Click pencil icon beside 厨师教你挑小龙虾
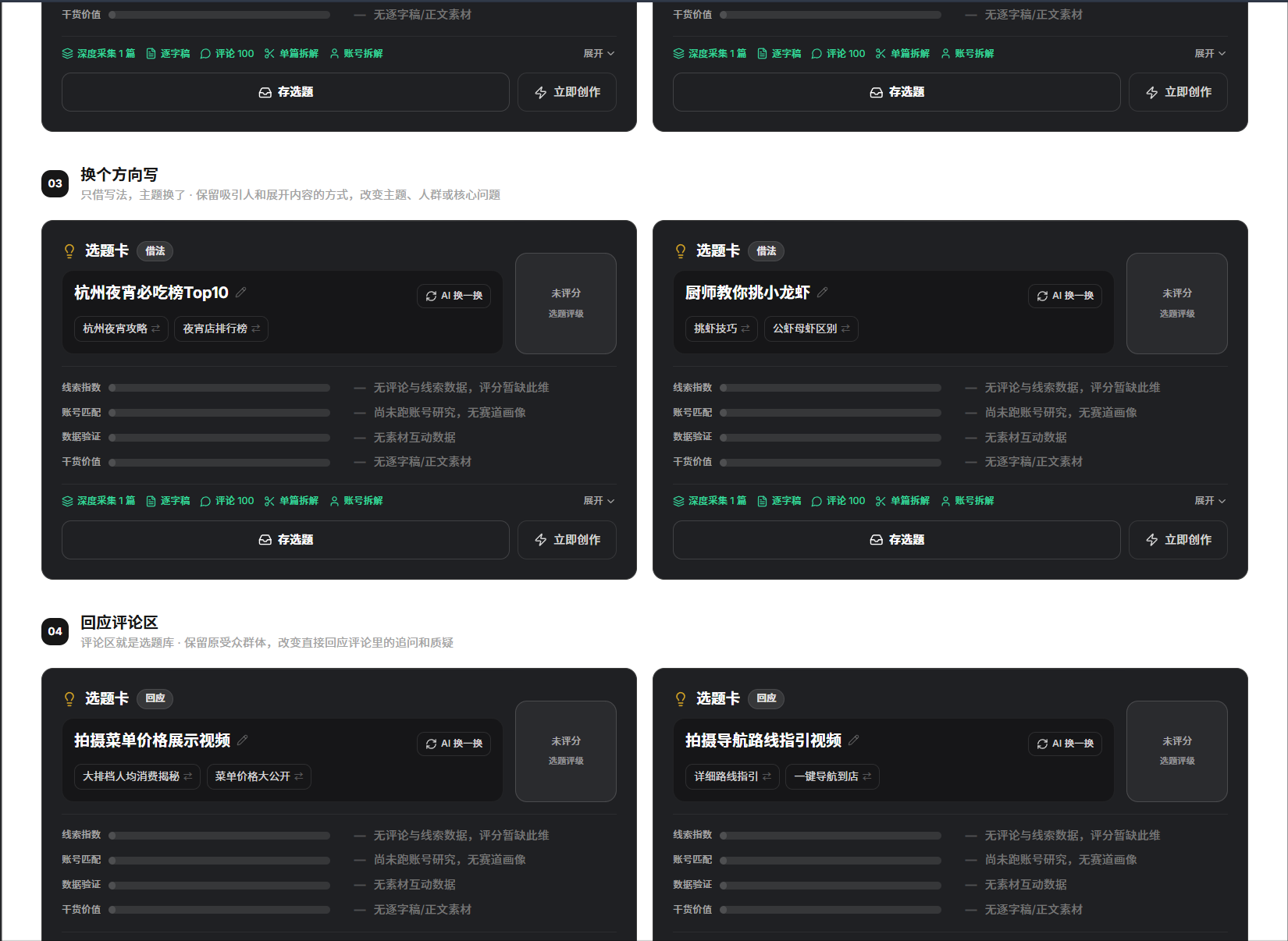 click(x=823, y=292)
